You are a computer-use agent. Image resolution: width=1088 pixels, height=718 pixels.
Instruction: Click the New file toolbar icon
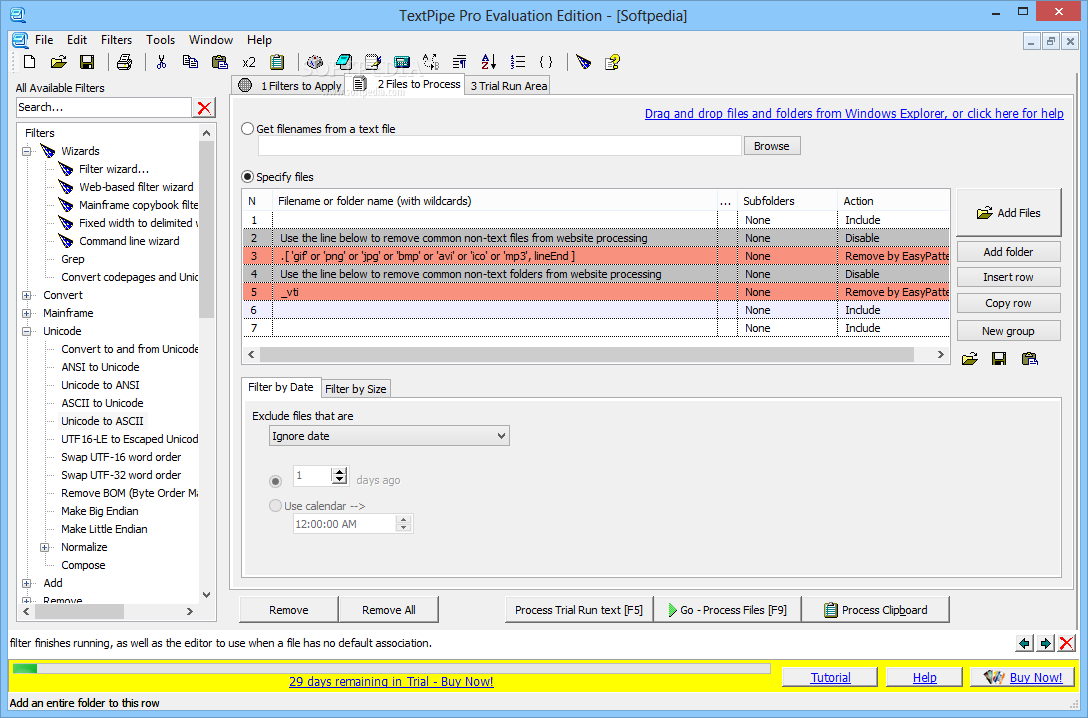pos(29,62)
